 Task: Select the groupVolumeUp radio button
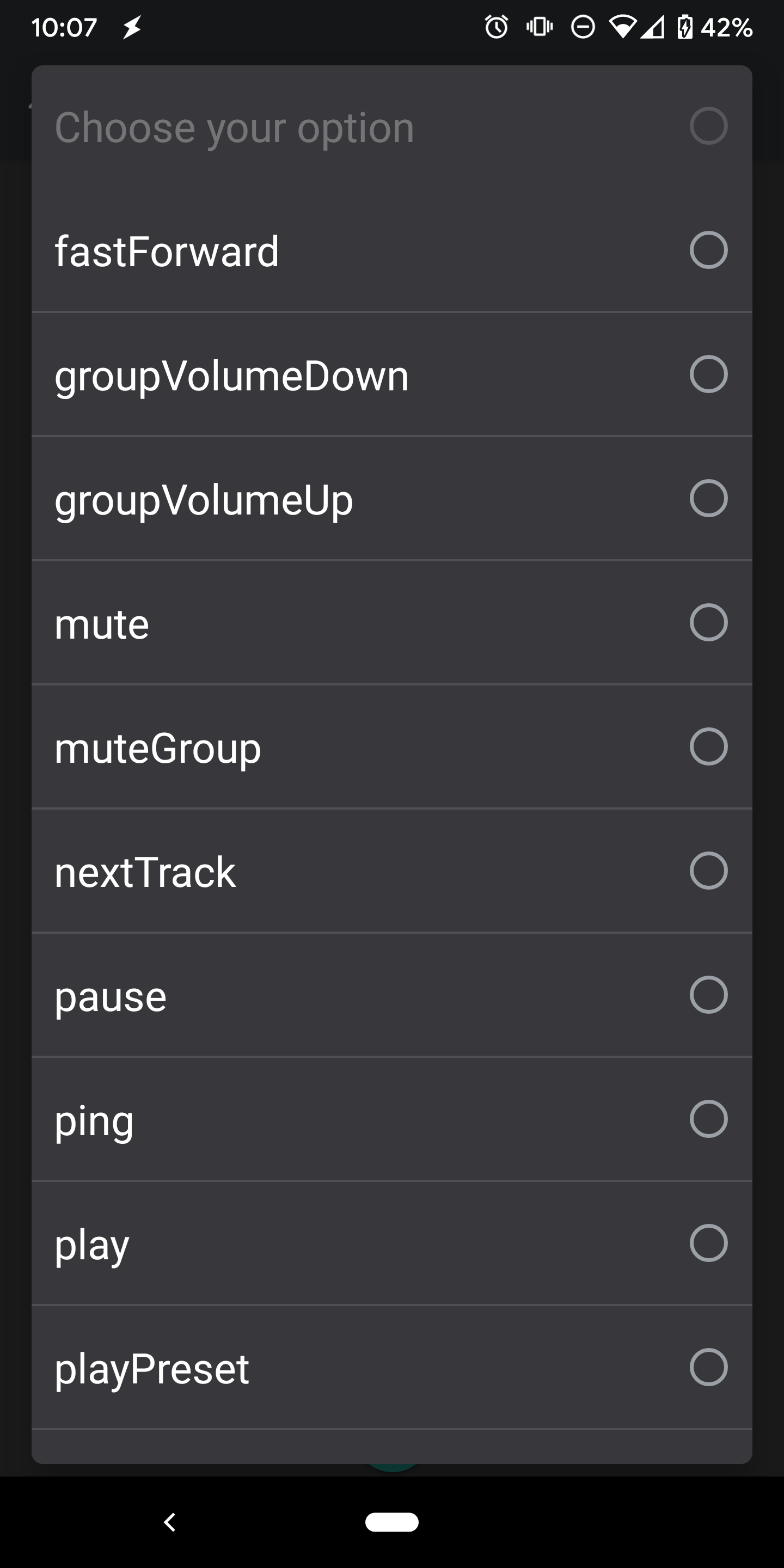[x=708, y=498]
